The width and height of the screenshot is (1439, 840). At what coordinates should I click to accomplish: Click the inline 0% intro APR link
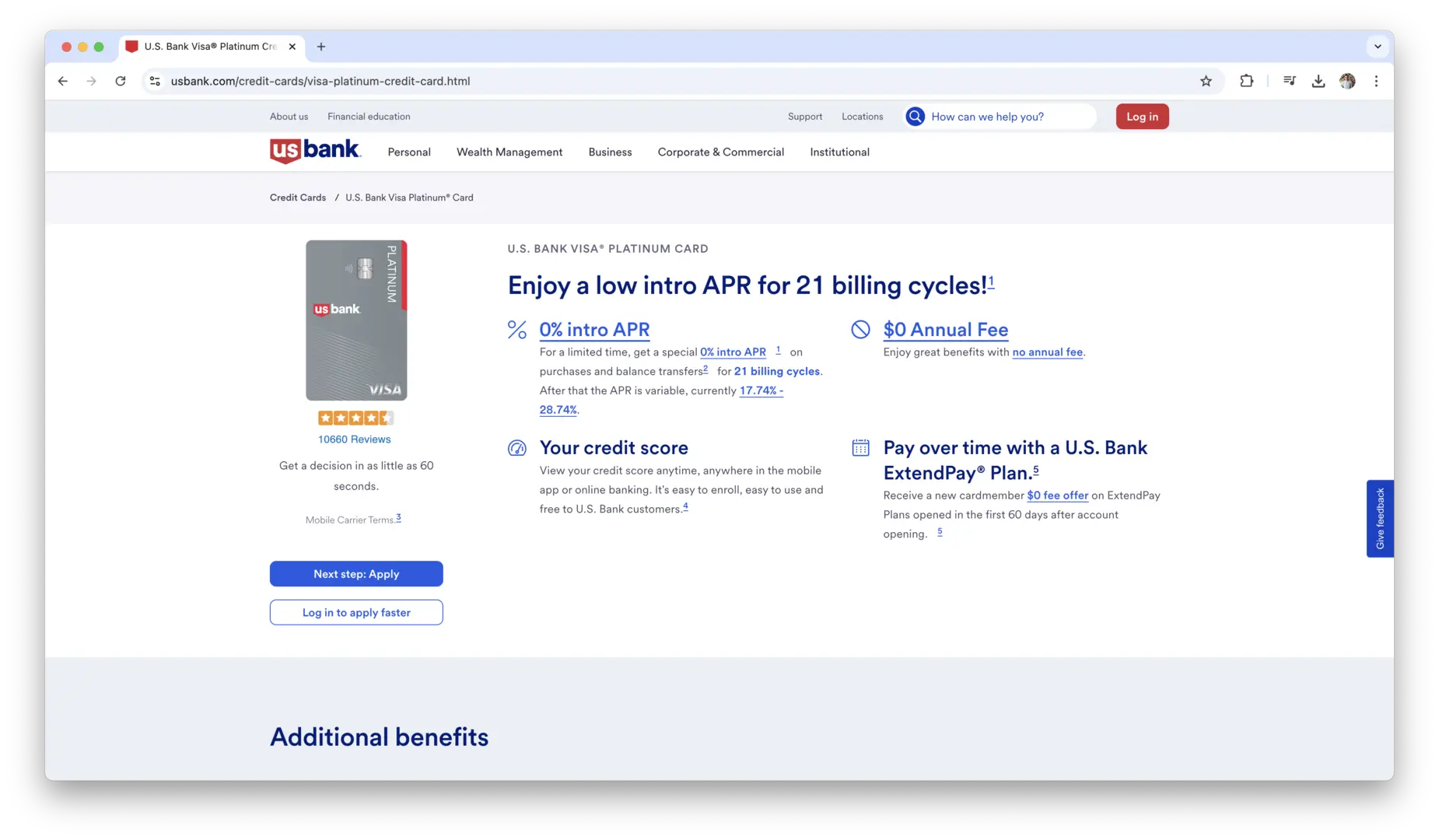click(x=733, y=352)
